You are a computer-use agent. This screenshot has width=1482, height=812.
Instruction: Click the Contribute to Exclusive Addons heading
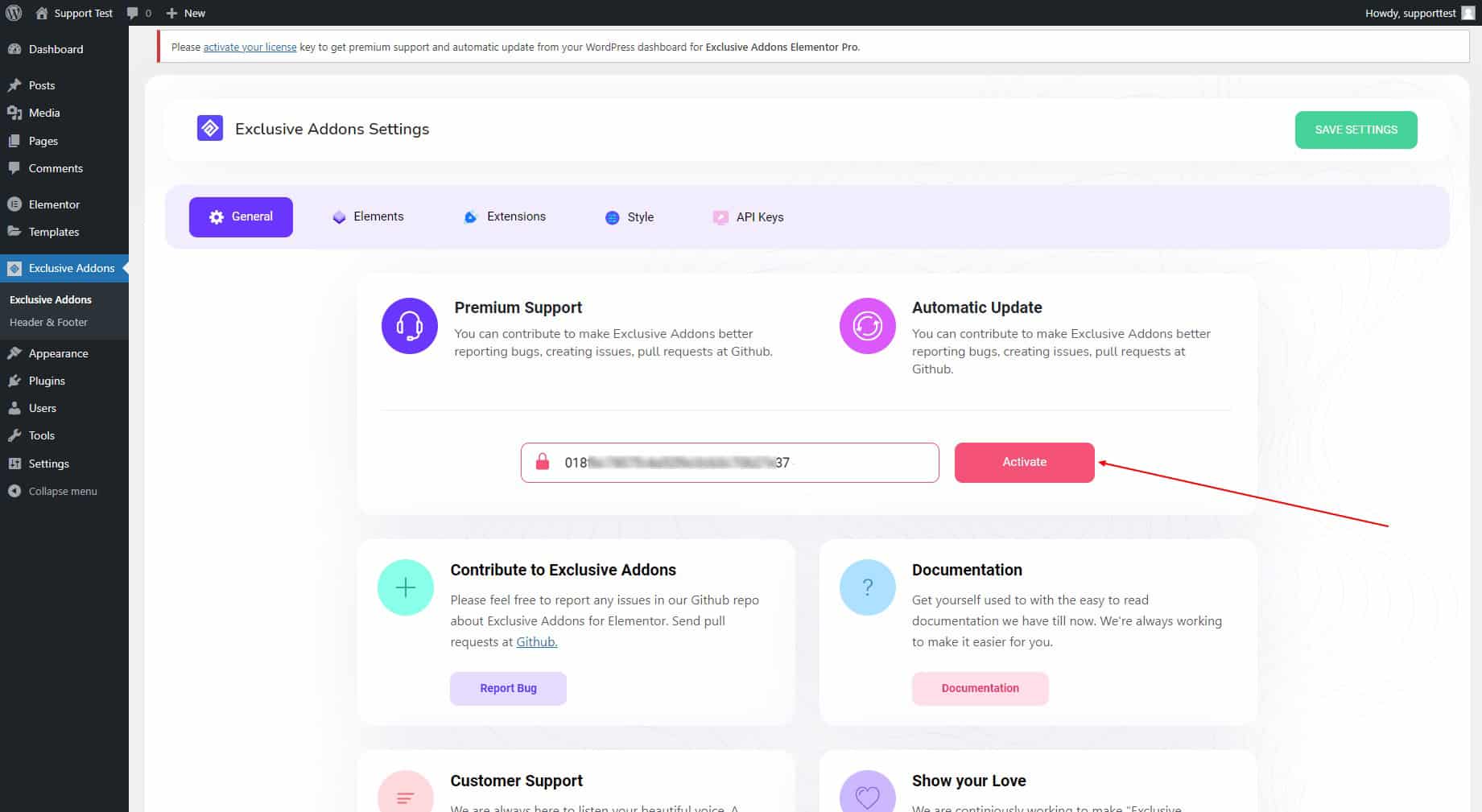coord(563,570)
